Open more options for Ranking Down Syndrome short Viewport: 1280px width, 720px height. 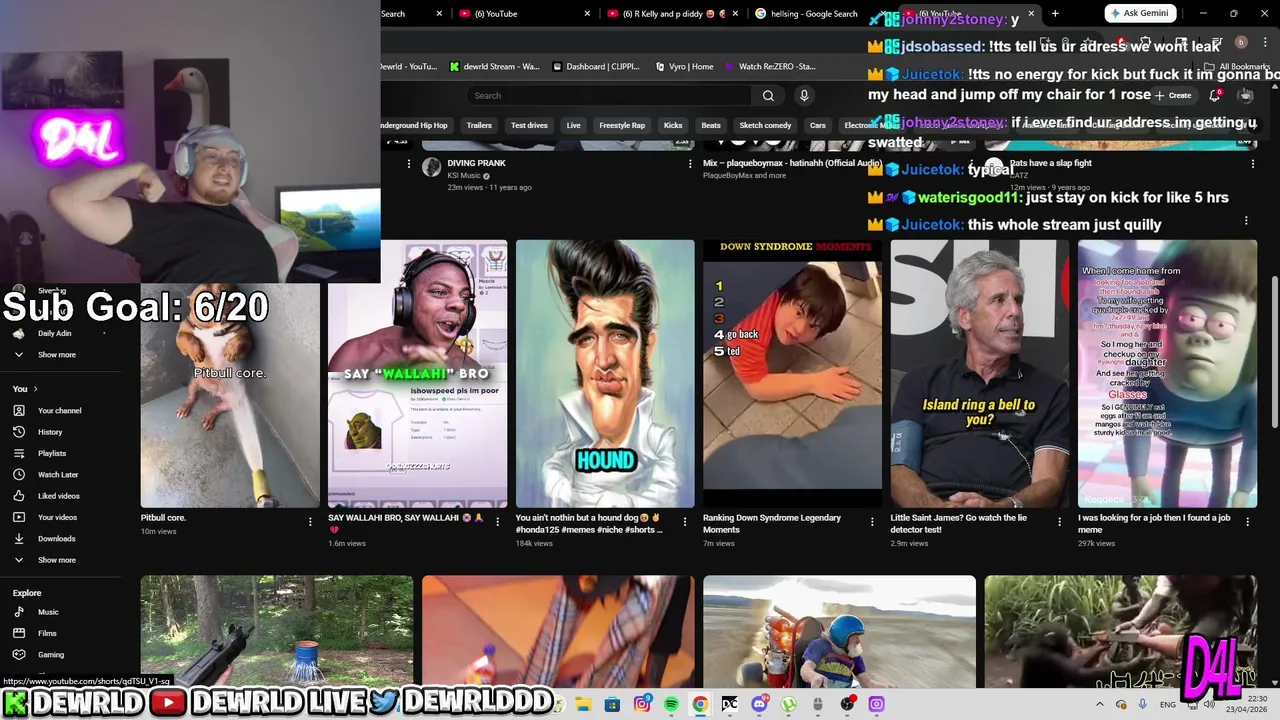(x=872, y=521)
